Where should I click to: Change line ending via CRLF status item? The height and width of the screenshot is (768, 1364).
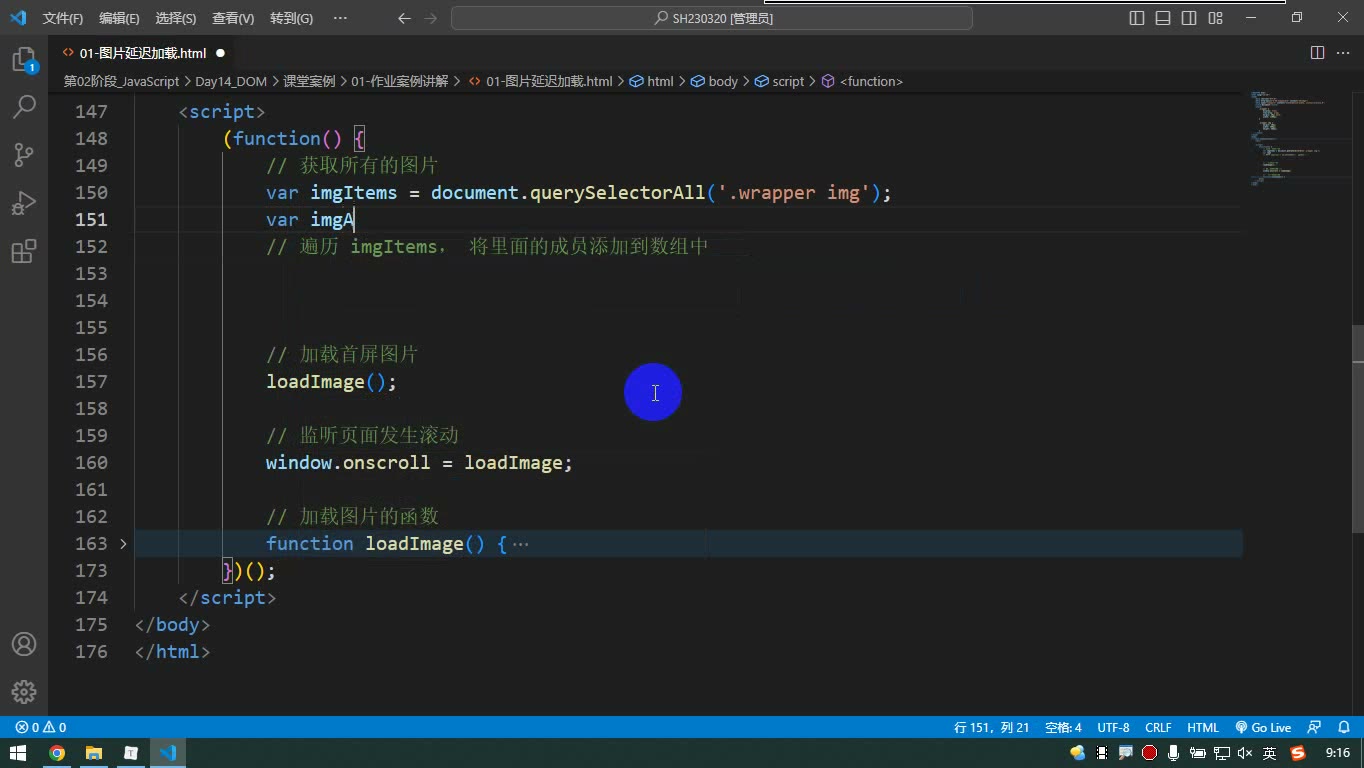point(1158,727)
